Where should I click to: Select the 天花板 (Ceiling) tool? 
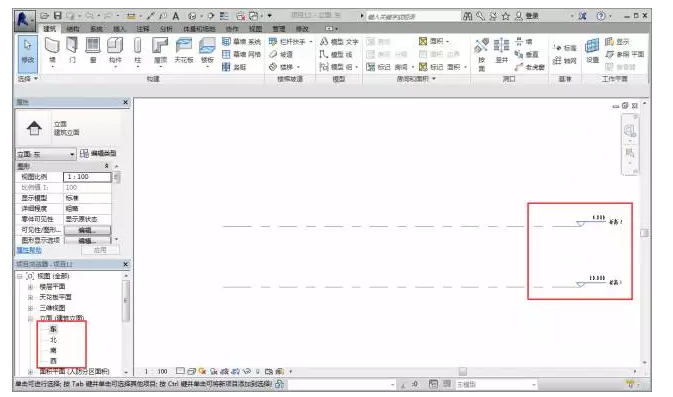point(184,51)
